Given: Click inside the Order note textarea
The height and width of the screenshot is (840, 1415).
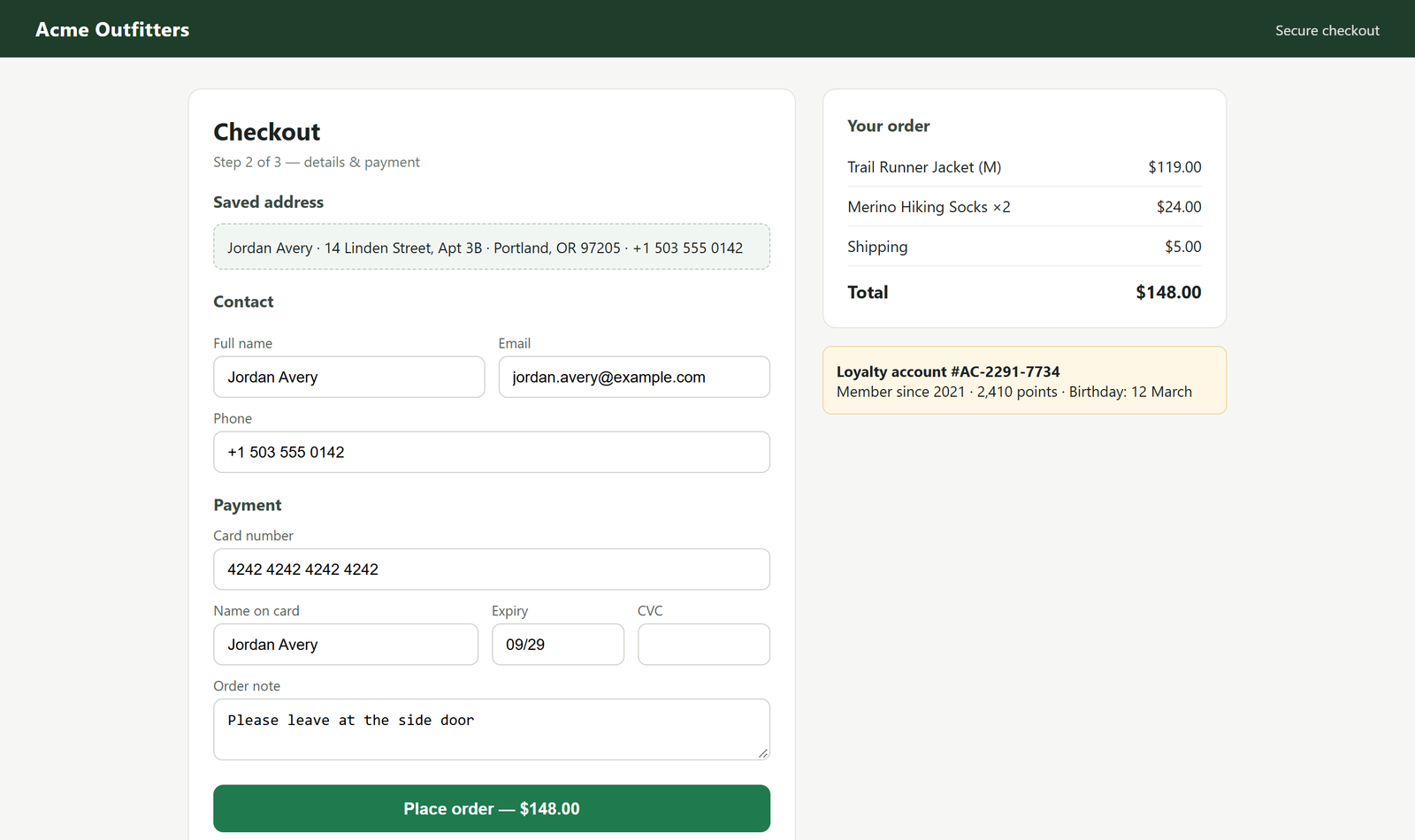Looking at the screenshot, I should click(492, 729).
